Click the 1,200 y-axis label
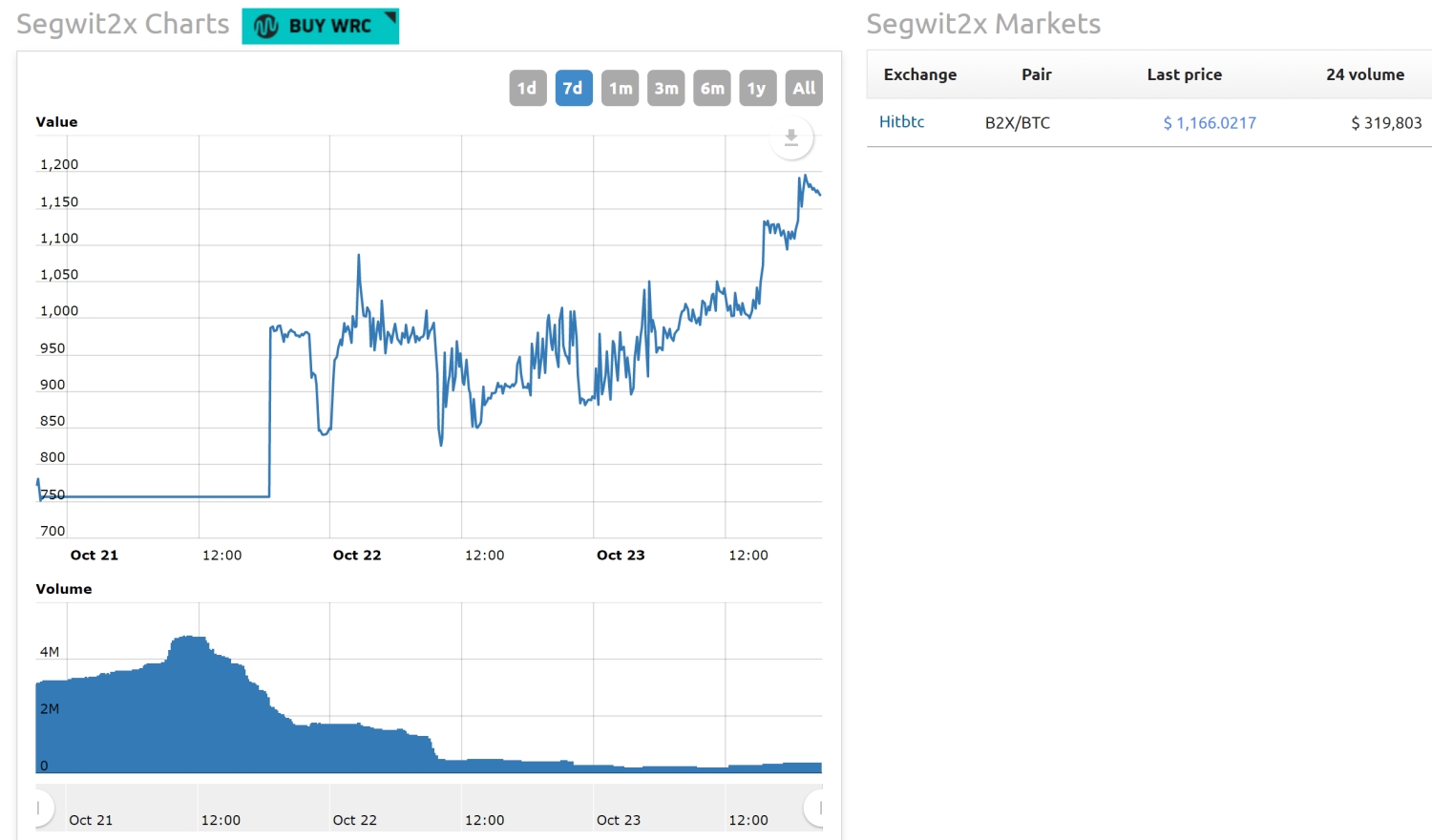Image resolution: width=1432 pixels, height=840 pixels. click(x=59, y=164)
